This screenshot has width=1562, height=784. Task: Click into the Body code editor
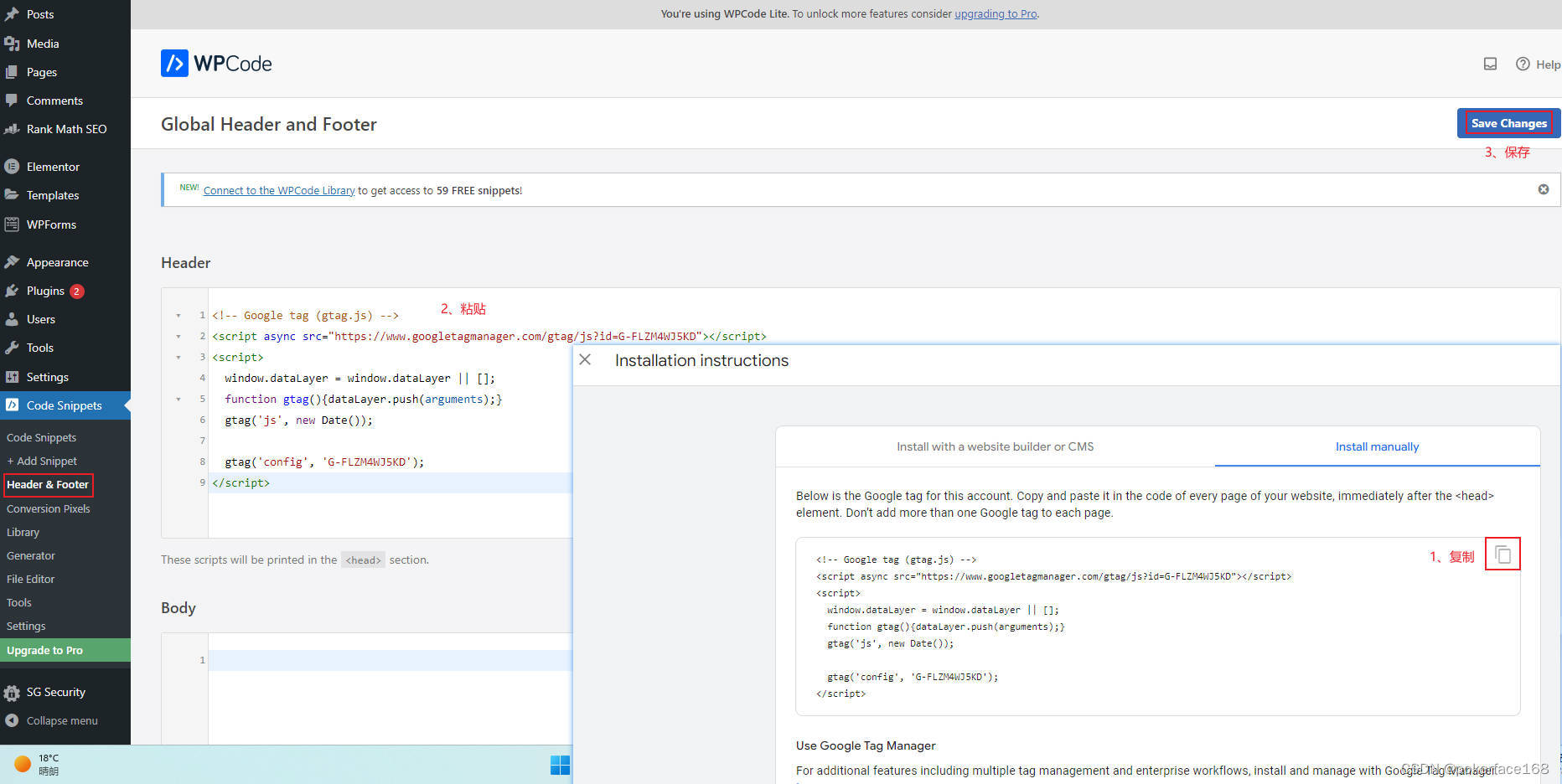pyautogui.click(x=390, y=660)
